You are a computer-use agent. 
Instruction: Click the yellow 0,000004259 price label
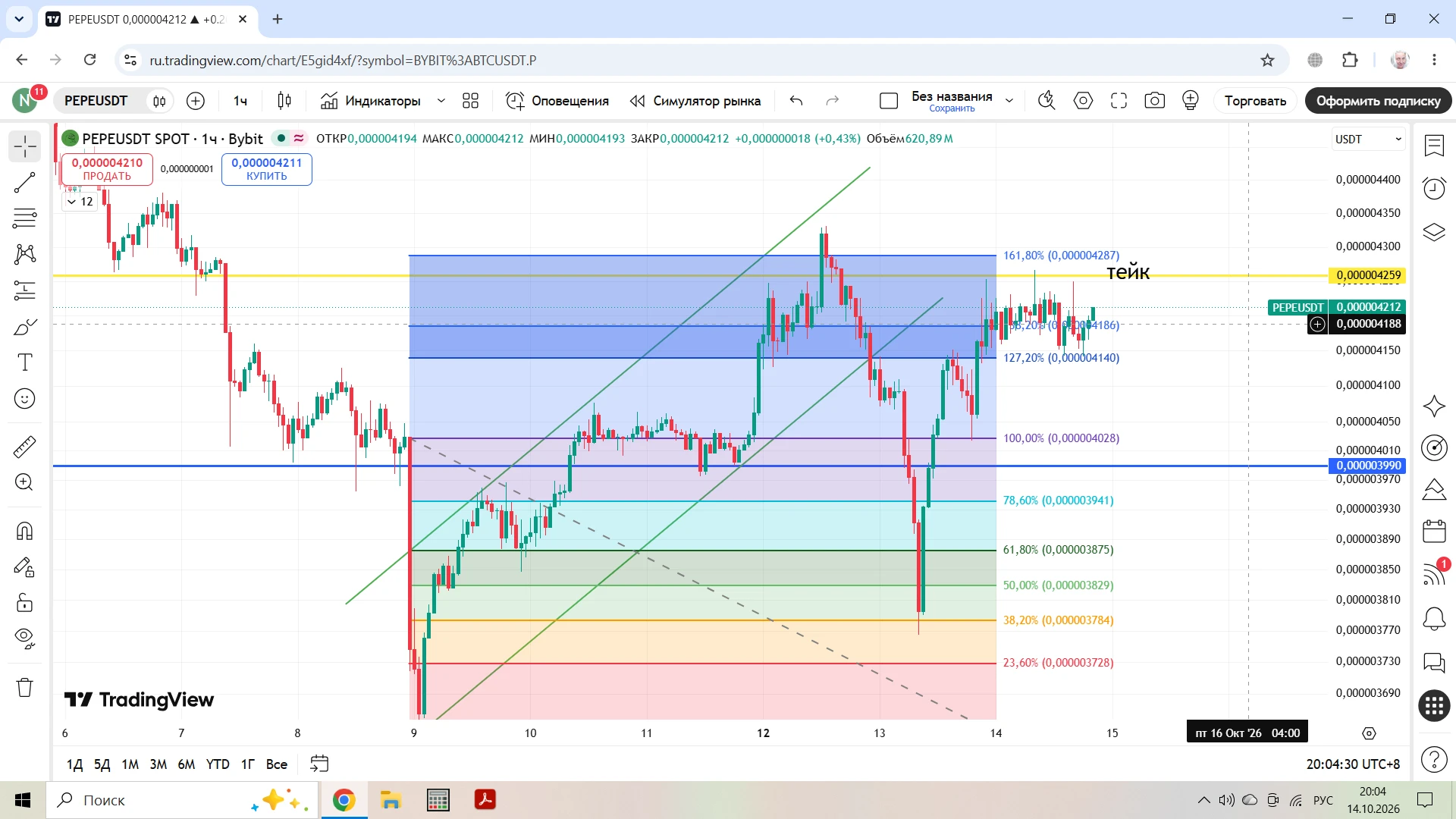[1368, 275]
